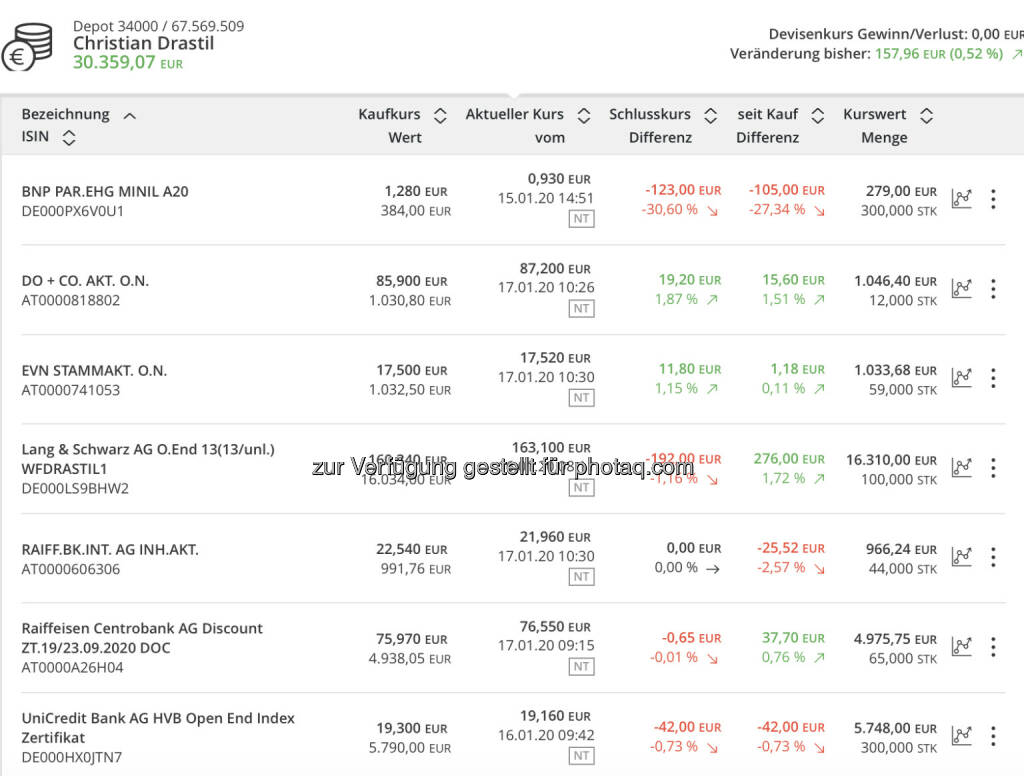Sort by Aktueller Kurs column arrows

click(x=584, y=116)
